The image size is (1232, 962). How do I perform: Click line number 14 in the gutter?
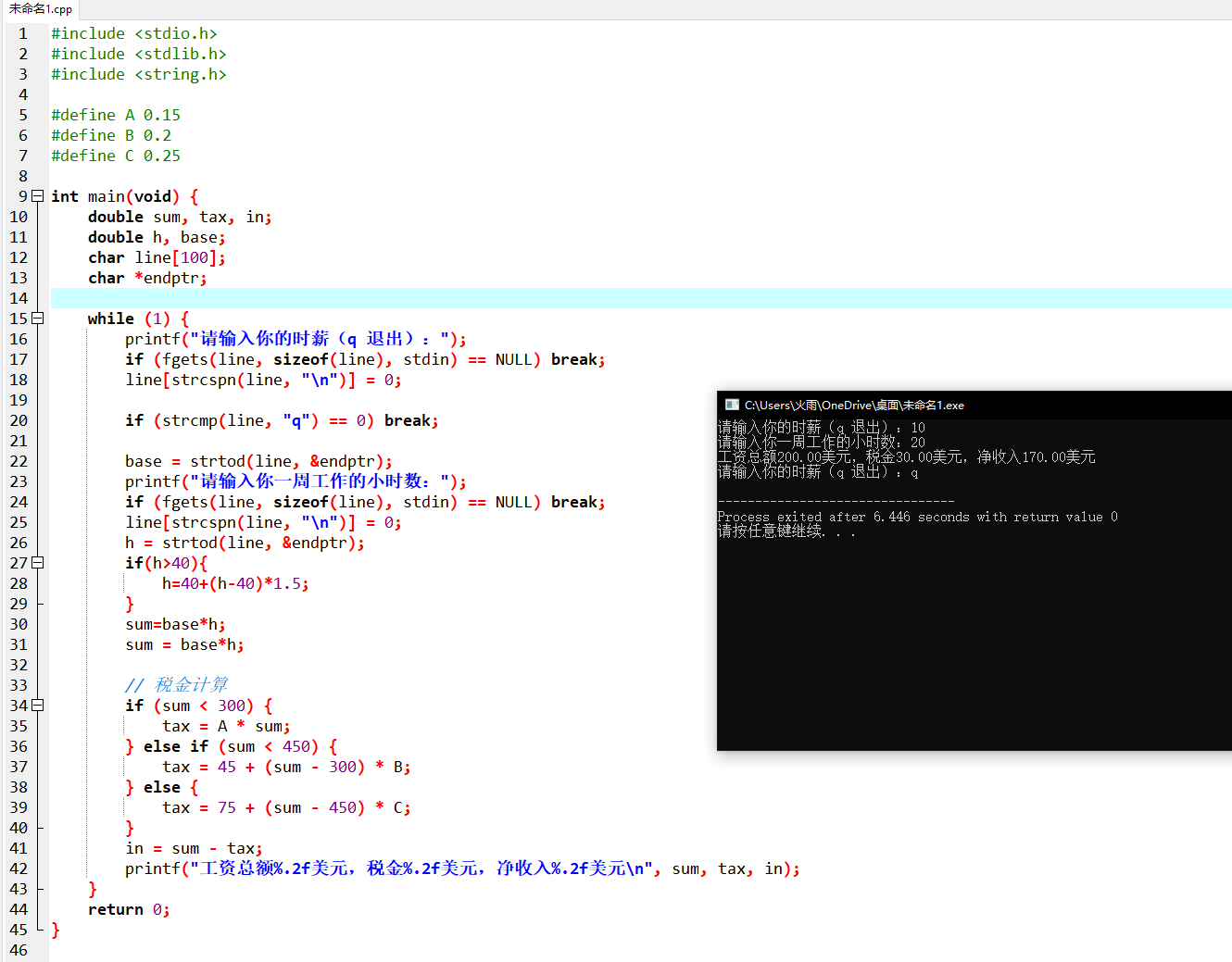[19, 298]
